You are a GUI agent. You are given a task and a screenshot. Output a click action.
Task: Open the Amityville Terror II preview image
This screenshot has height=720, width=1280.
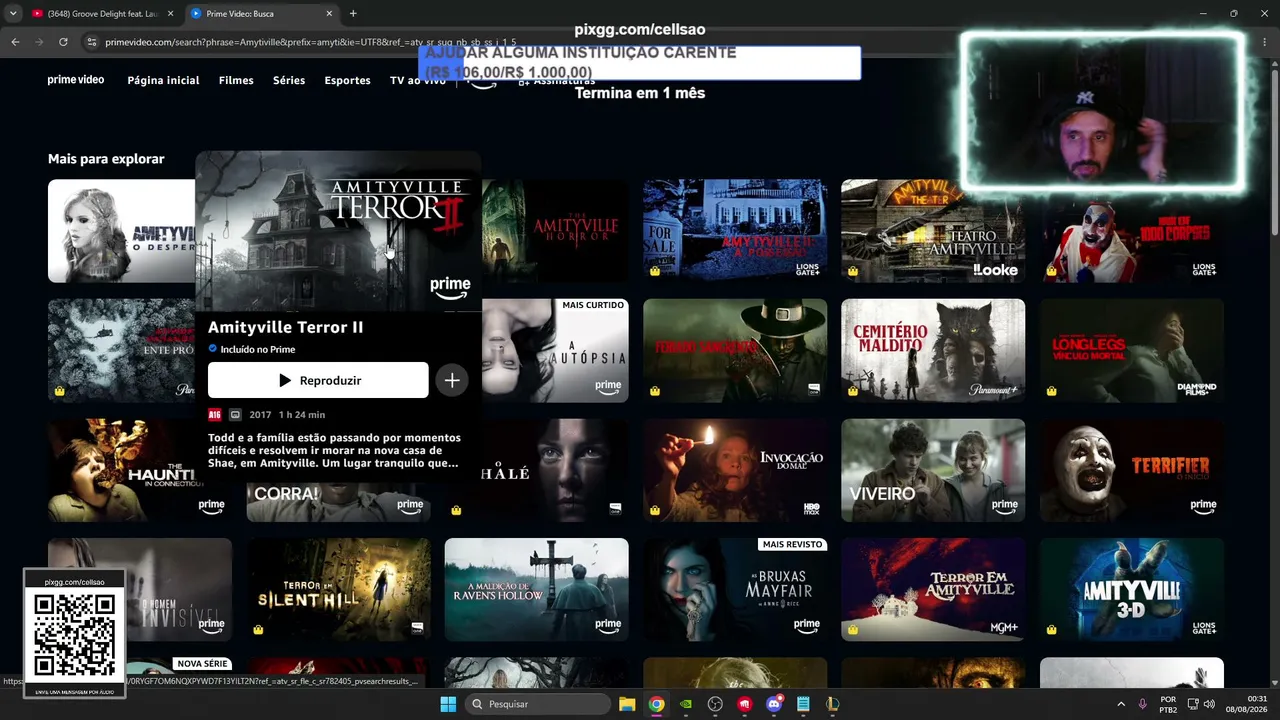338,232
